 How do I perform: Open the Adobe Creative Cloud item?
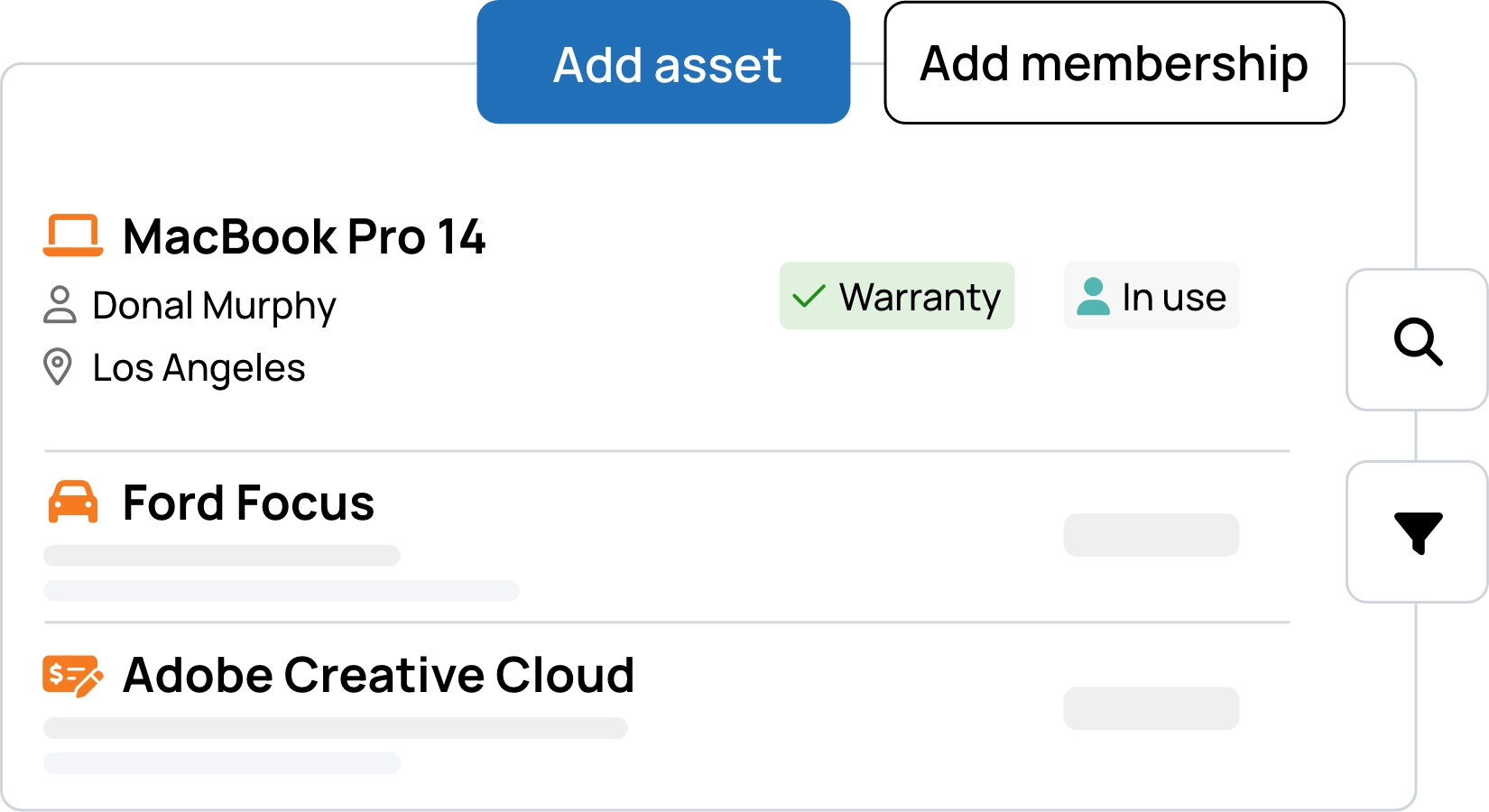pos(379,675)
